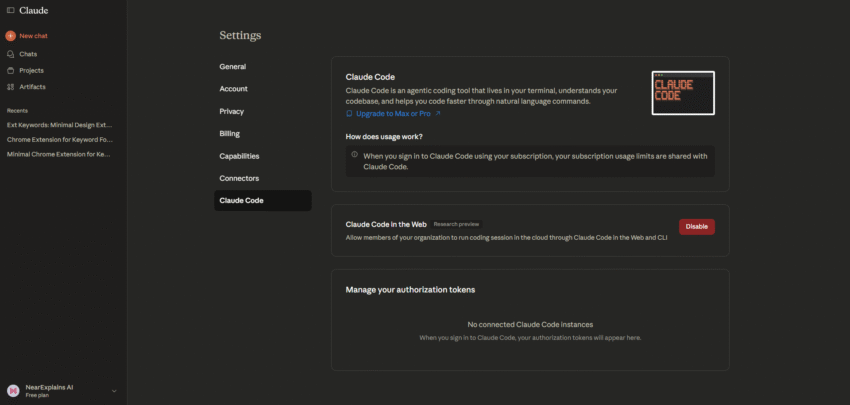This screenshot has height=405, width=850.
Task: Open recent chat Ext Keywords: Minimal Design
Action: tap(59, 125)
